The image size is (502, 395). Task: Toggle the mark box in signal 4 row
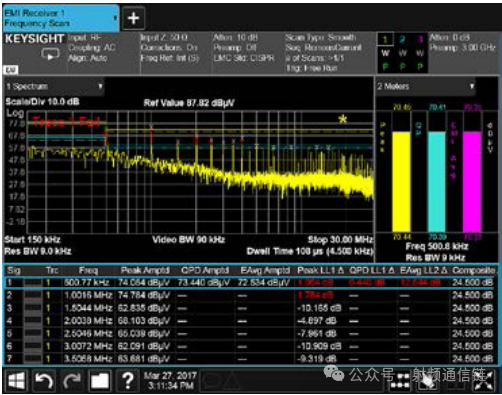[x=33, y=321]
